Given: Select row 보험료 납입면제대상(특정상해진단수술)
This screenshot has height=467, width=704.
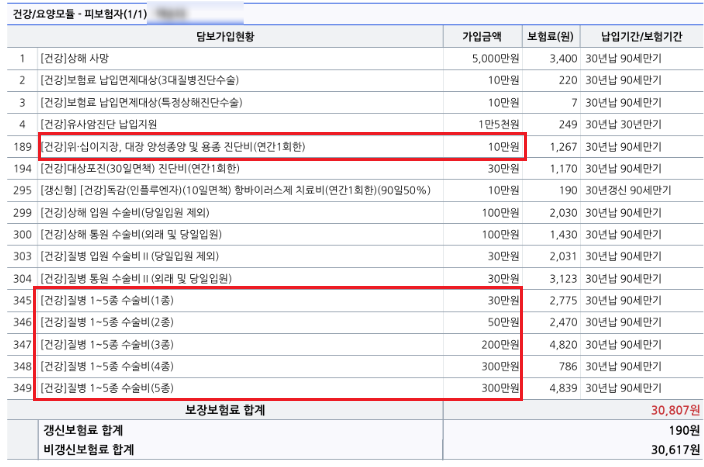Looking at the screenshot, I should pos(355,102).
